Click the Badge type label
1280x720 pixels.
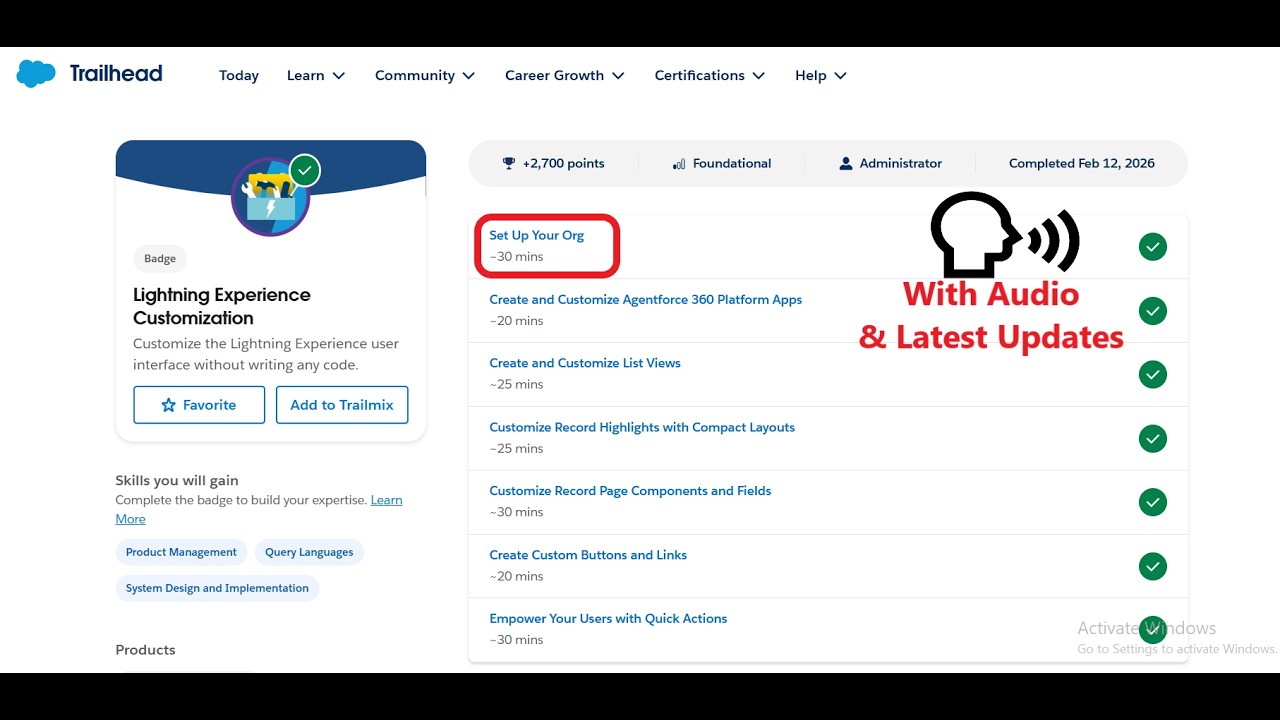(160, 258)
